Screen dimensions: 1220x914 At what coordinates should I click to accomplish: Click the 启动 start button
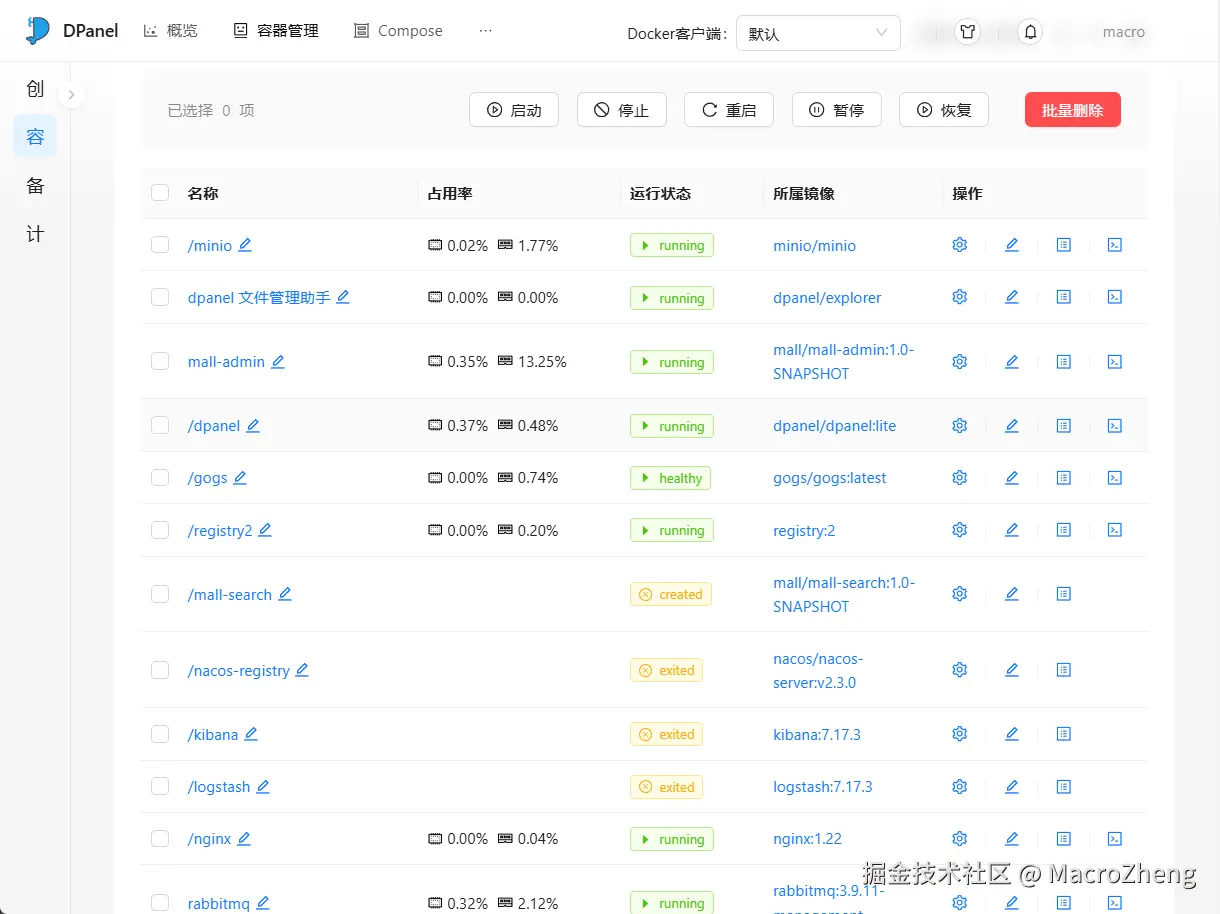pyautogui.click(x=514, y=110)
